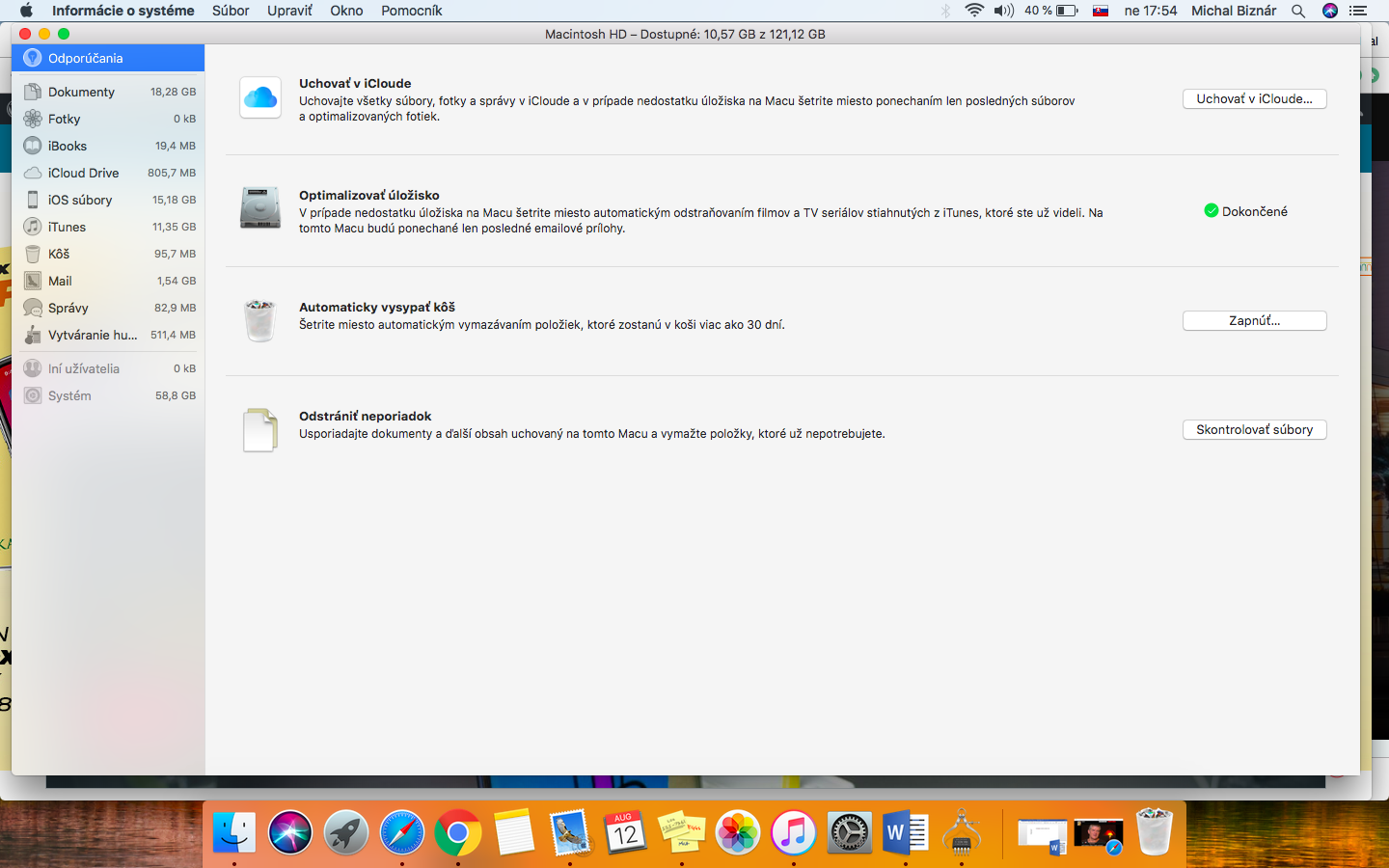Click the Optimalizovať úložisko heading
1389x868 pixels.
(369, 195)
